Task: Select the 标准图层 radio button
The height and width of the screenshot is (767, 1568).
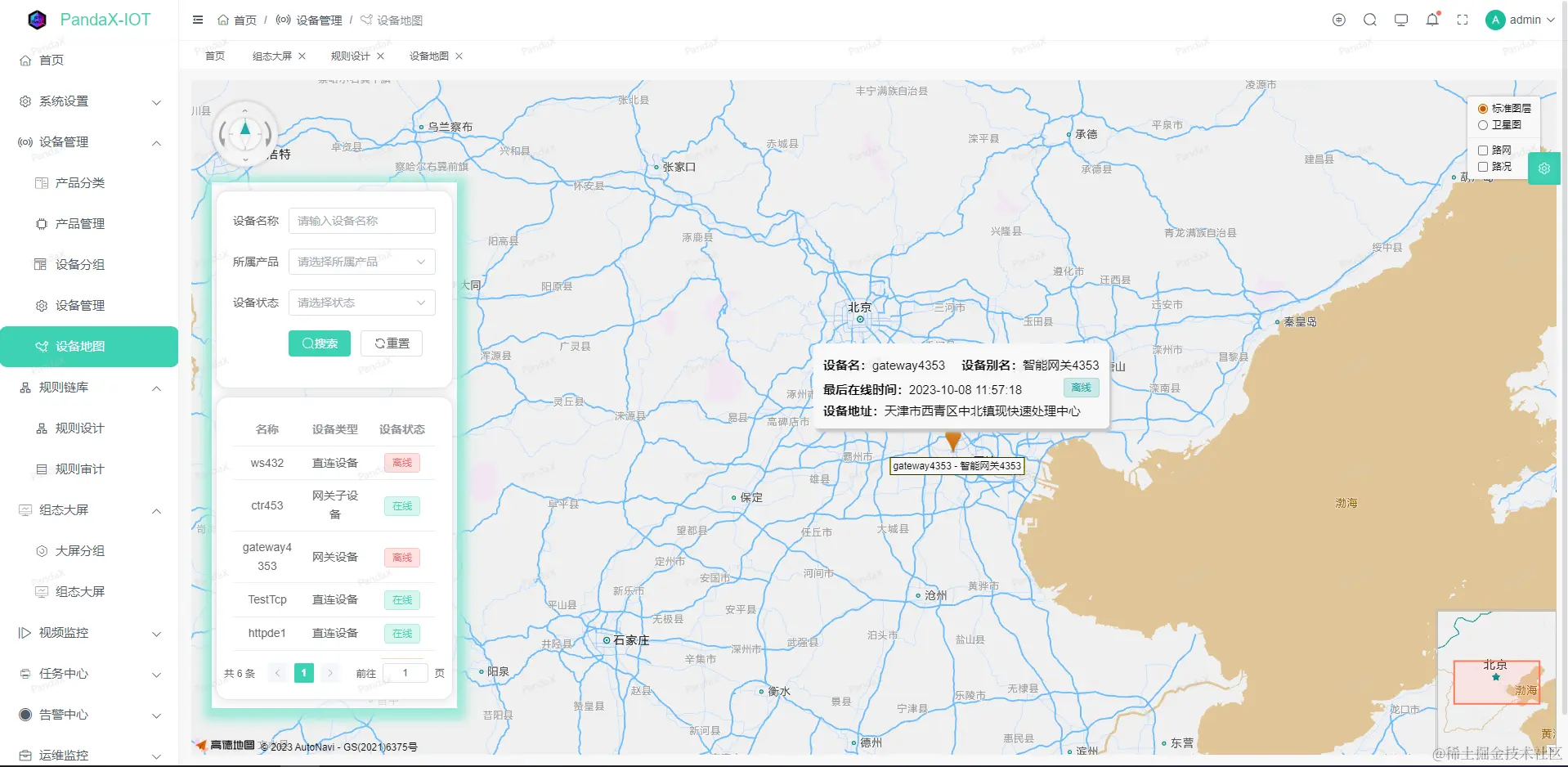Action: 1483,109
